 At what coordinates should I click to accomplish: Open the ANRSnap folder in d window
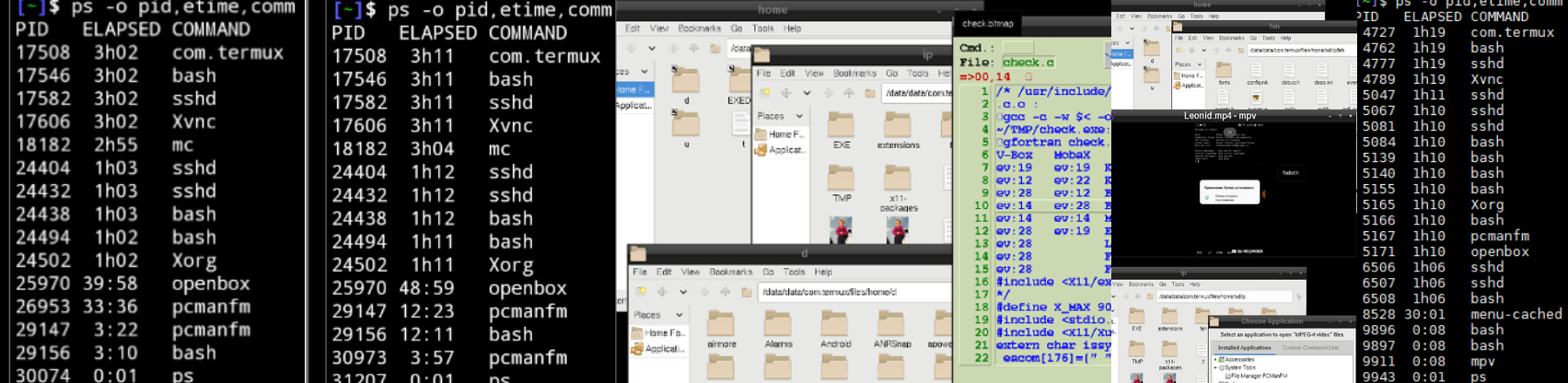pos(891,330)
